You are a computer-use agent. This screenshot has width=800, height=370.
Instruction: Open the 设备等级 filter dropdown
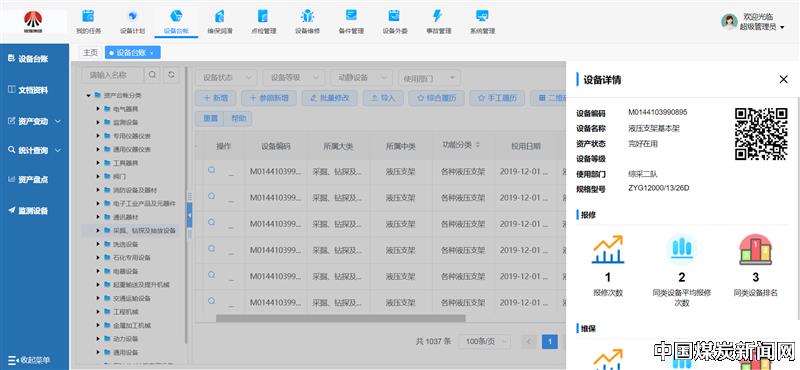click(x=293, y=78)
